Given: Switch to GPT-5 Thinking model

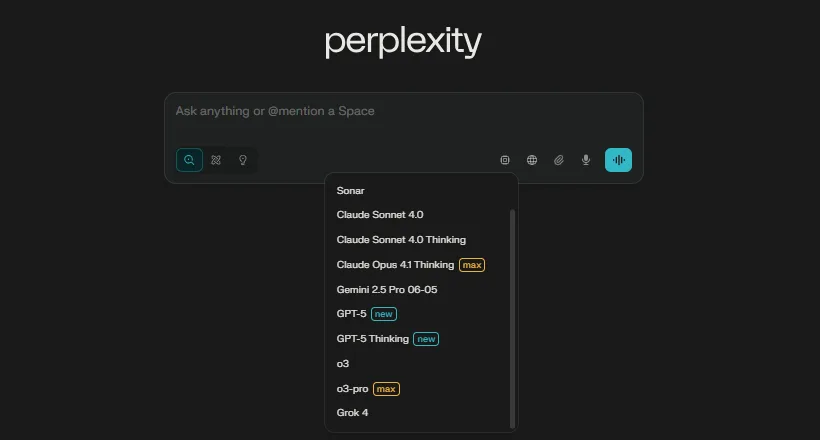Looking at the screenshot, I should pos(373,339).
